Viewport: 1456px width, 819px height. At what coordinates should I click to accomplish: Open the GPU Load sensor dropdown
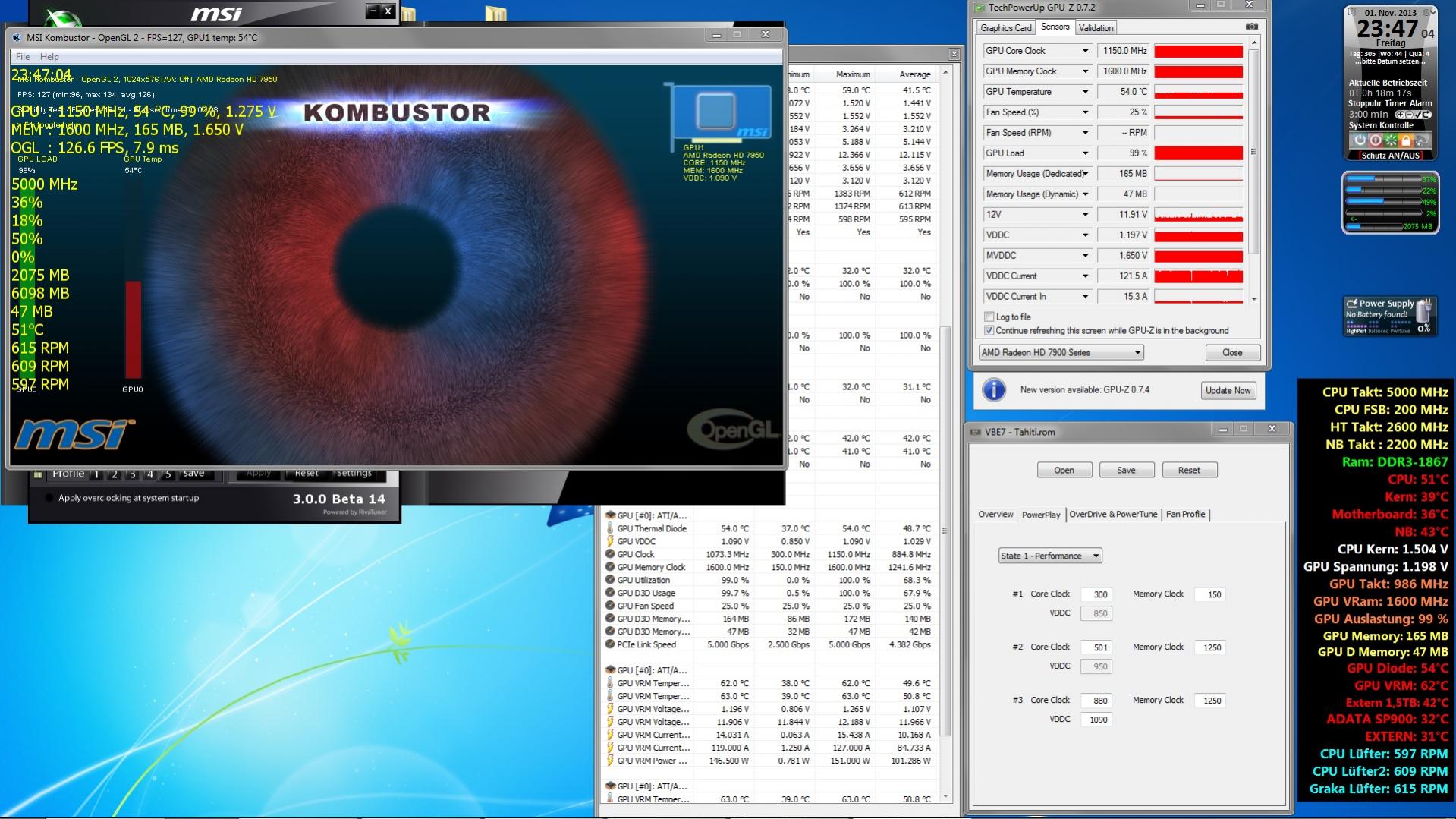[1085, 153]
